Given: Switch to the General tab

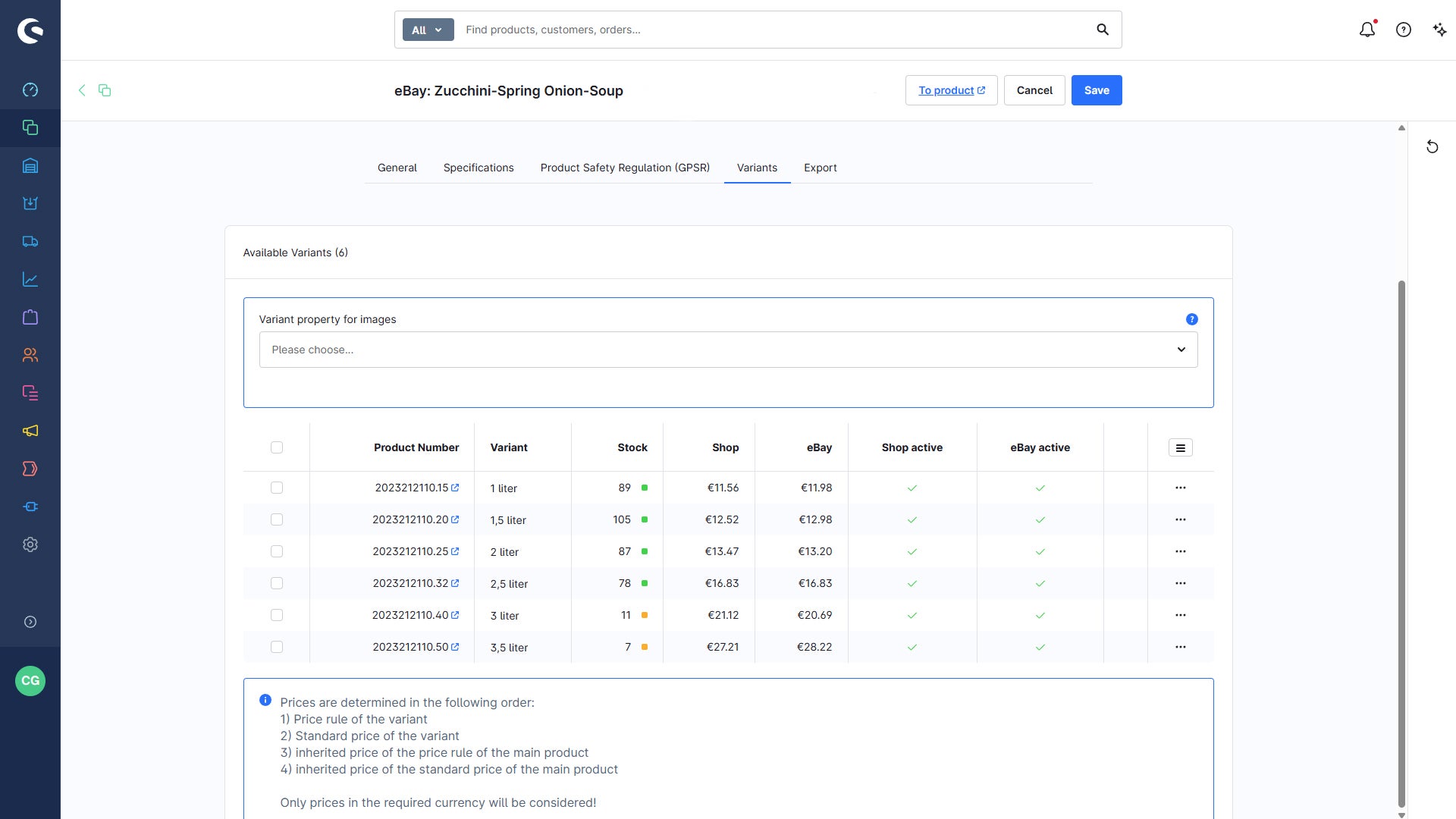Looking at the screenshot, I should coord(397,168).
